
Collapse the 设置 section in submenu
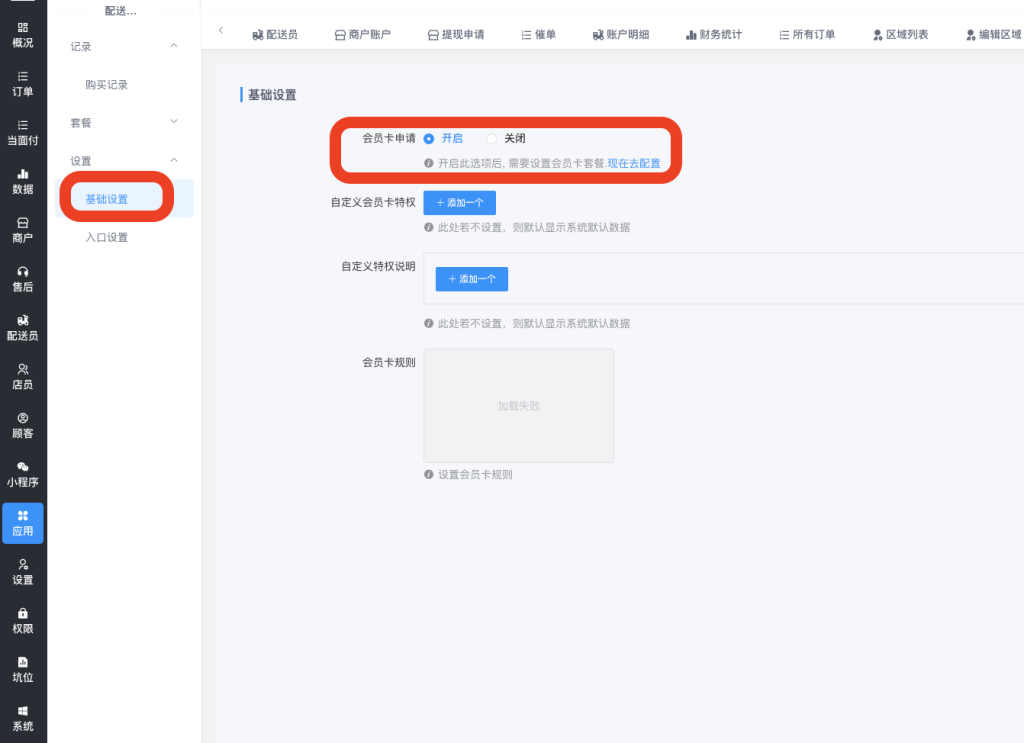pos(174,160)
